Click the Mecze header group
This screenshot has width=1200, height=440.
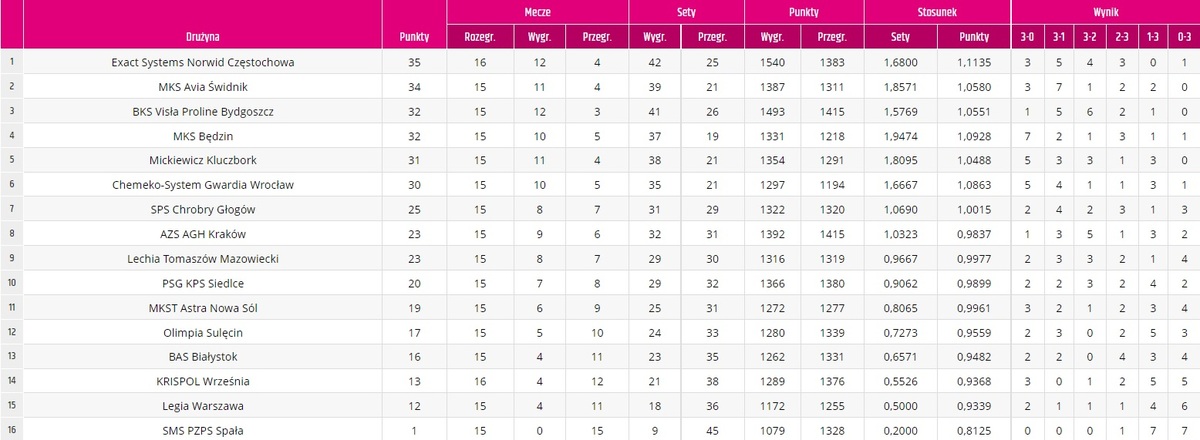(538, 12)
